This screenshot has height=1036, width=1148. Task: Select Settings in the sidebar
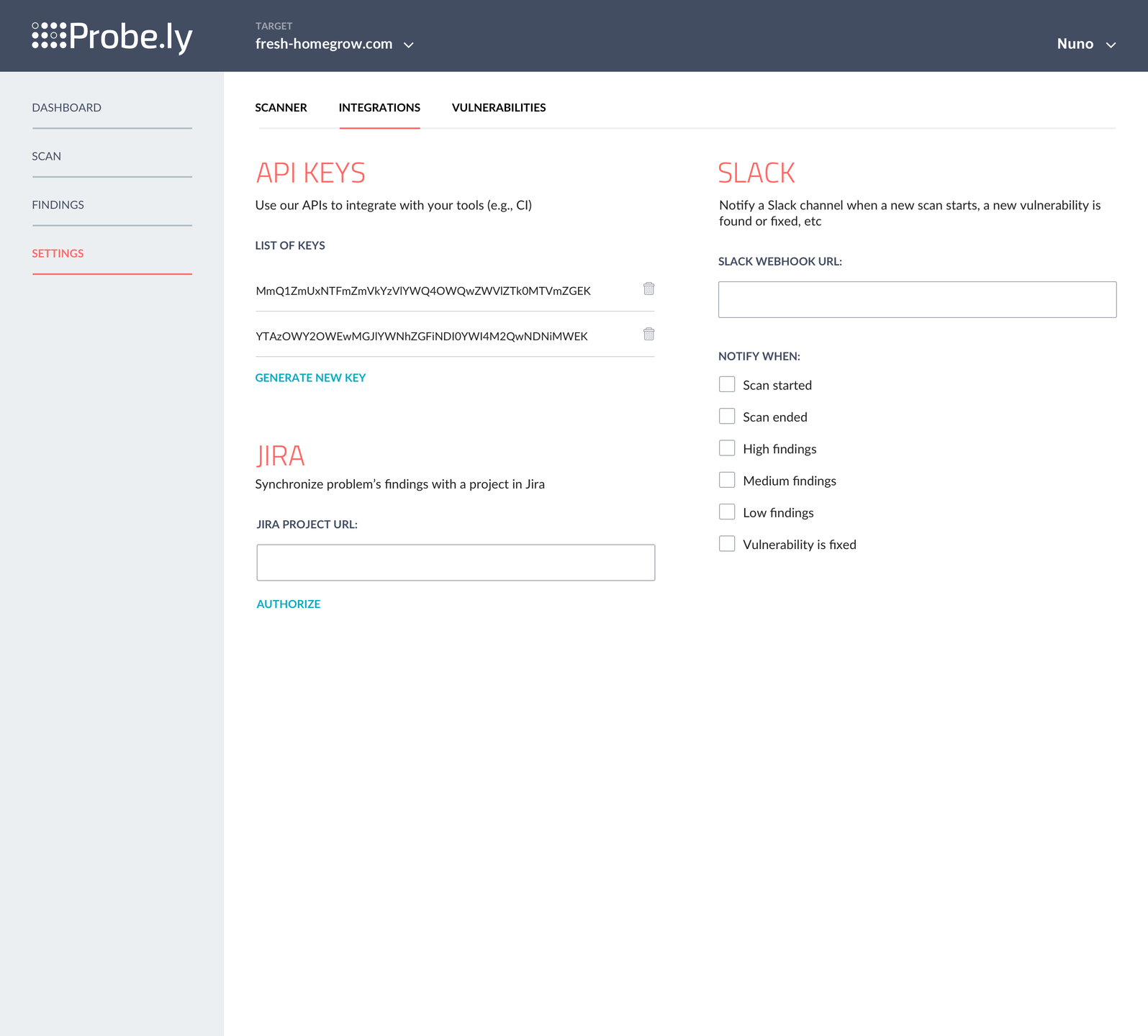click(x=58, y=253)
